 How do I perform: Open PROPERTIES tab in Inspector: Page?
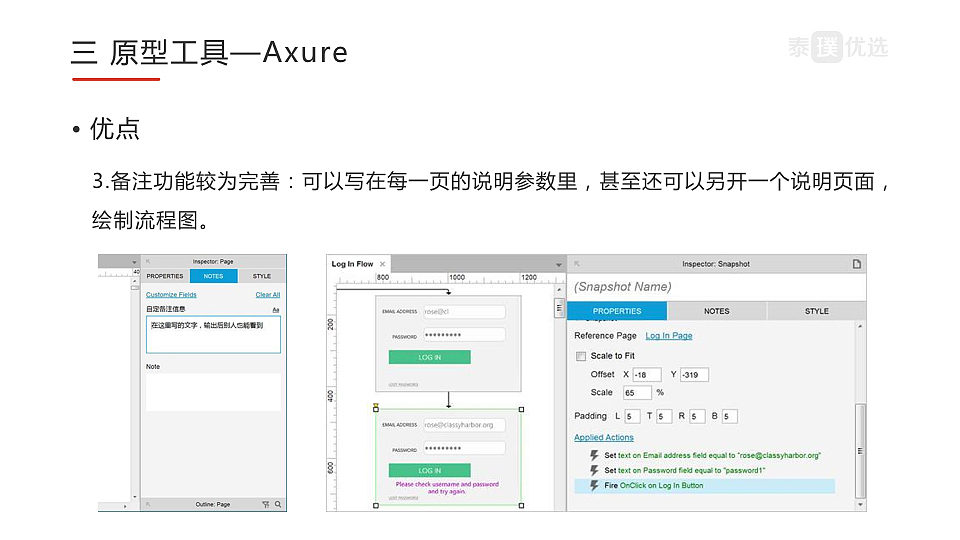[165, 276]
